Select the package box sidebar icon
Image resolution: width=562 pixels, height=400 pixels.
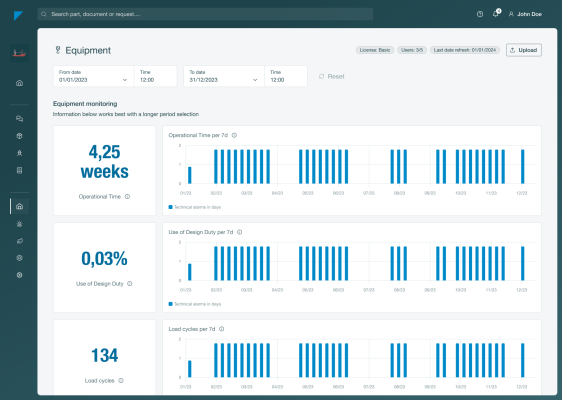pos(19,136)
